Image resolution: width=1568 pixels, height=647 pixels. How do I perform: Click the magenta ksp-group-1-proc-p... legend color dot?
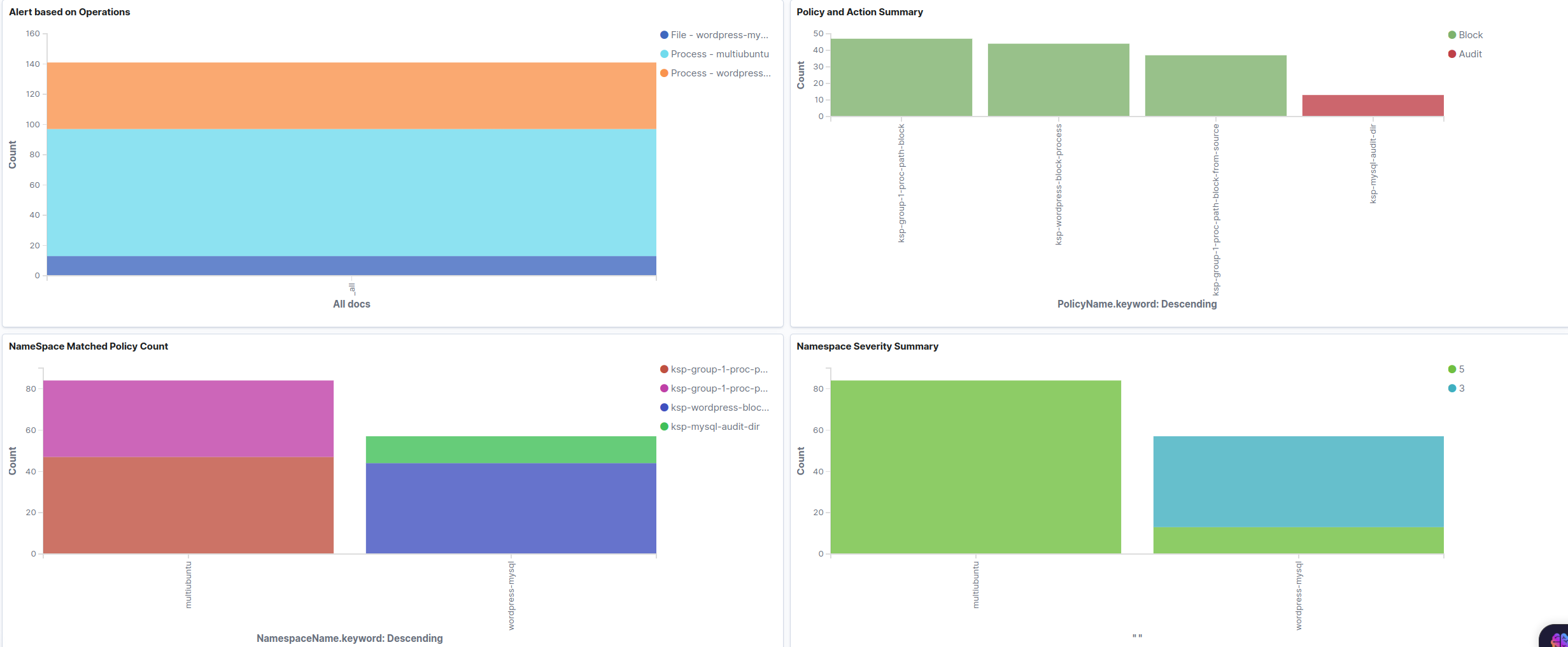pos(664,388)
